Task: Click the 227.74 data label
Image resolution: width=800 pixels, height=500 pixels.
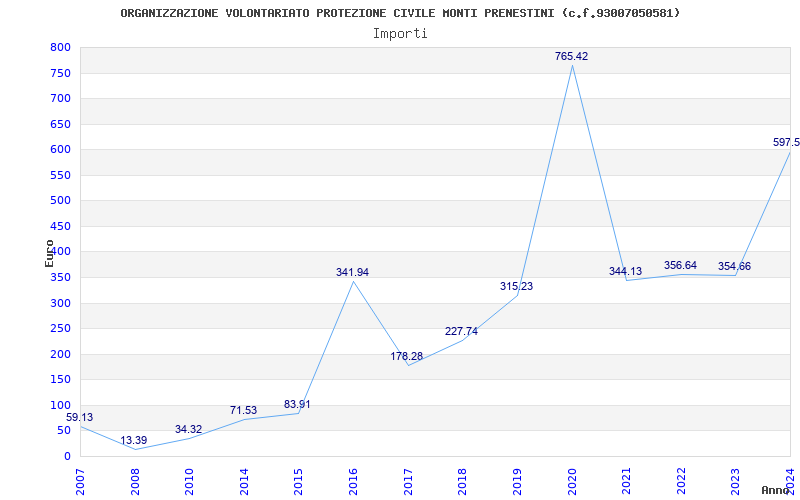Action: pos(461,332)
